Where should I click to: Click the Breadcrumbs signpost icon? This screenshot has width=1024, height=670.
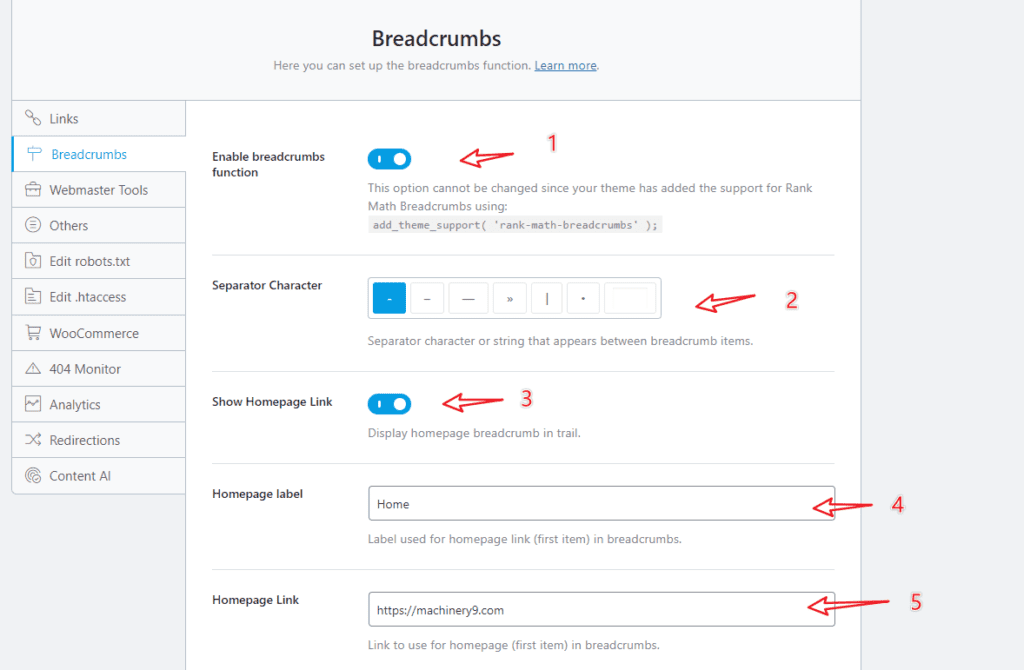tap(34, 154)
